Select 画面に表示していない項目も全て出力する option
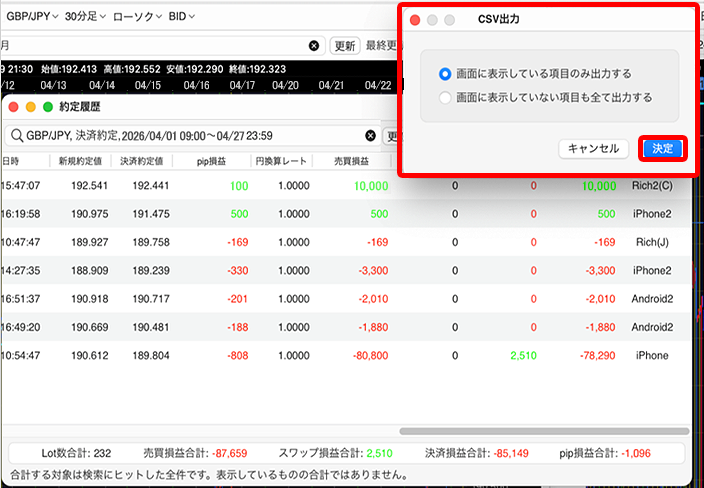The width and height of the screenshot is (704, 488). 445,98
